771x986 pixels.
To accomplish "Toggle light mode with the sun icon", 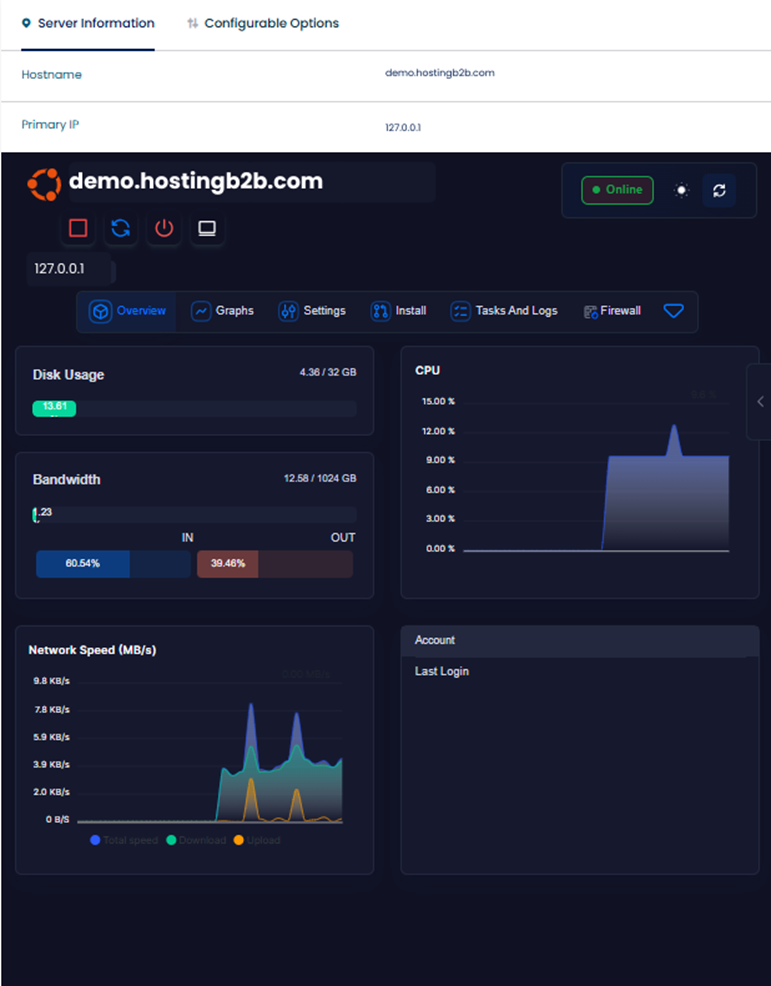I will (x=682, y=190).
